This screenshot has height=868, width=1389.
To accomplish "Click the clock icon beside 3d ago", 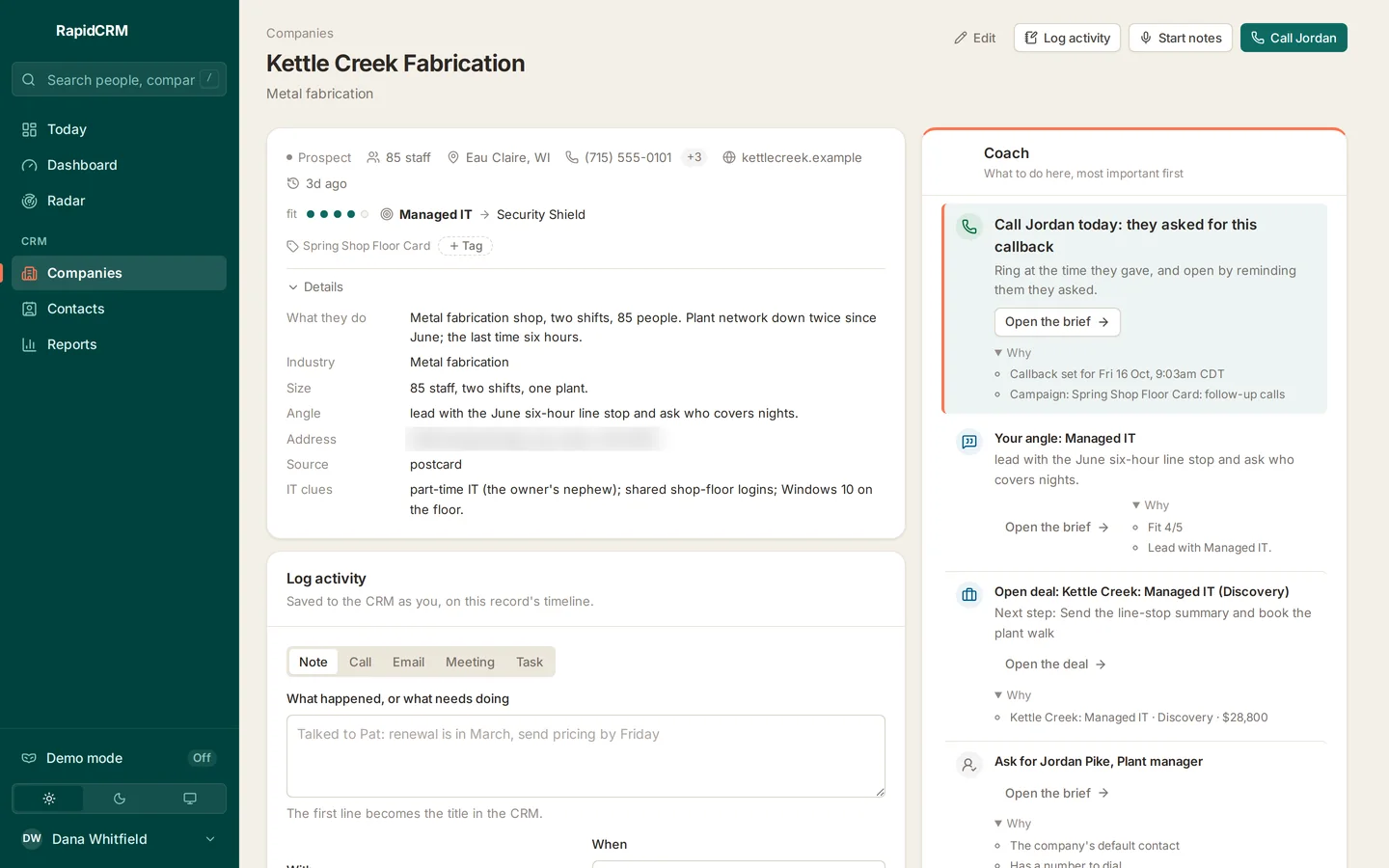I will 293,183.
